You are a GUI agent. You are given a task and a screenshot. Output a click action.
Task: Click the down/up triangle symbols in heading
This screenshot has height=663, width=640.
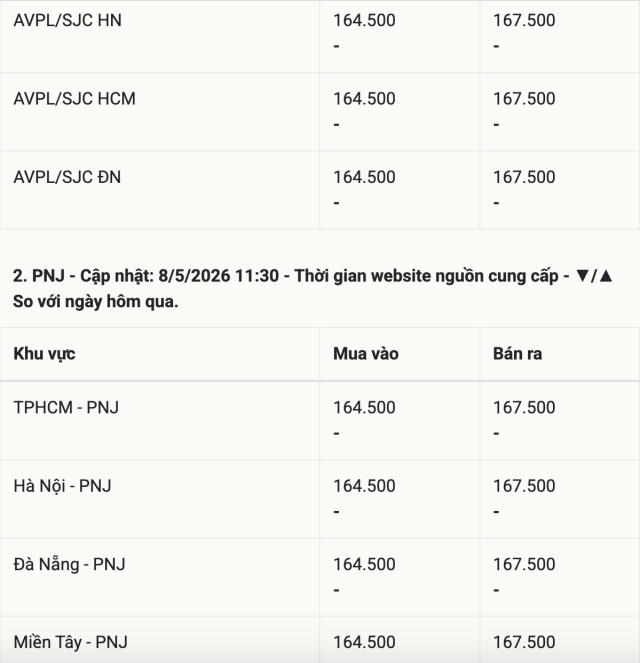pos(594,276)
